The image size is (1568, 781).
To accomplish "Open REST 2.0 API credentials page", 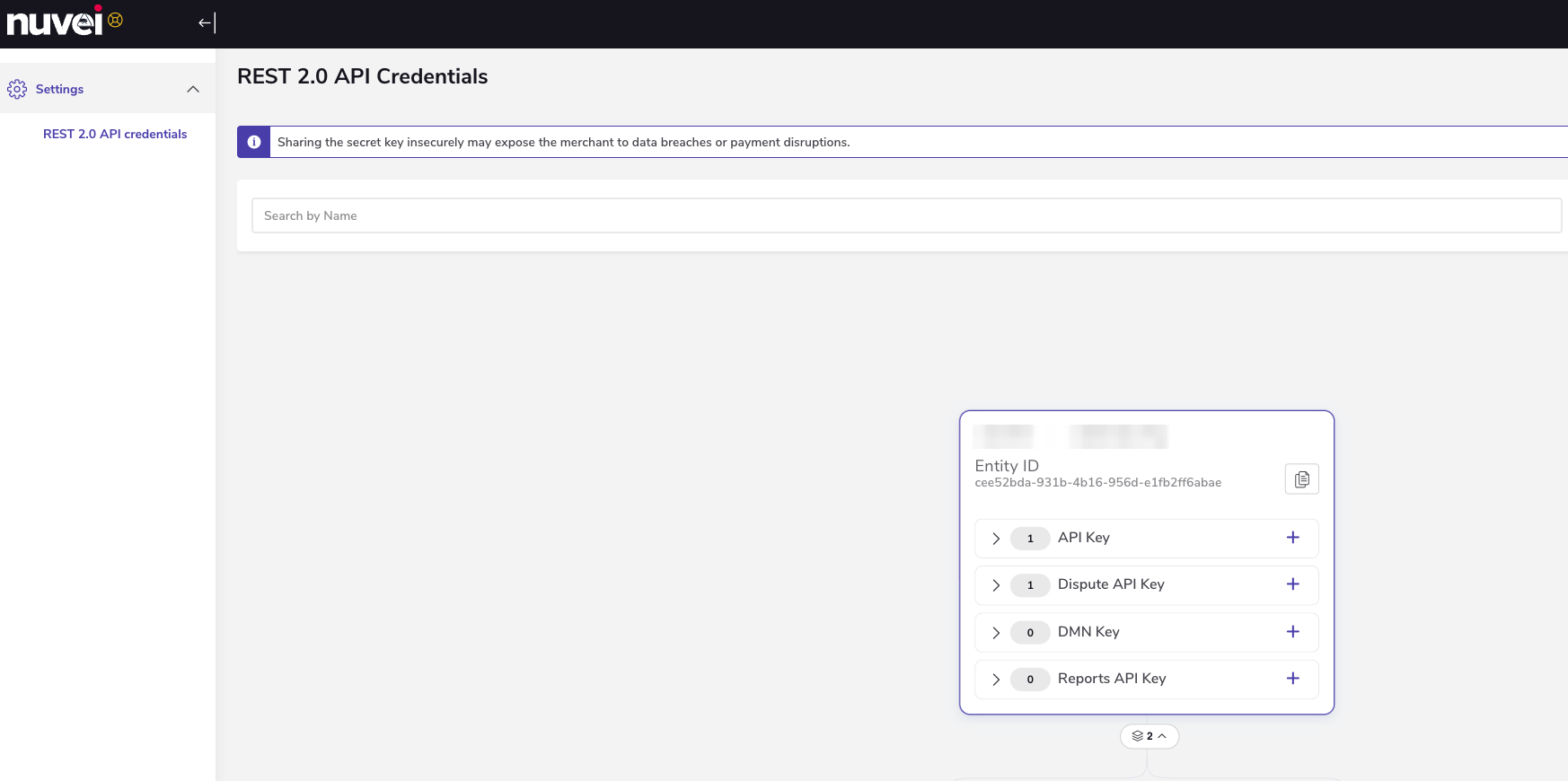I will point(115,134).
